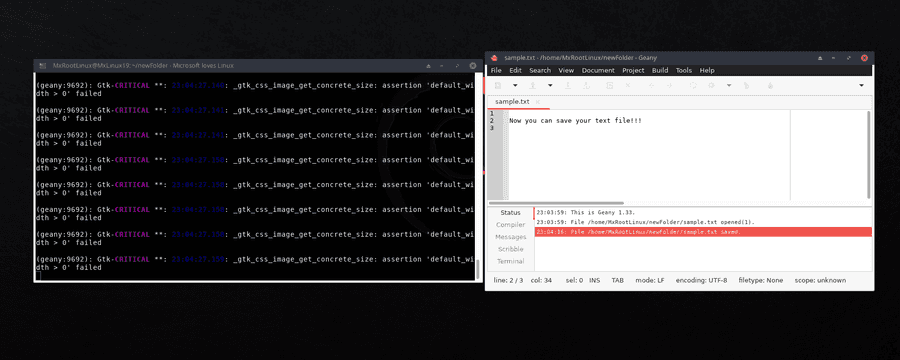Viewport: 900px width, 360px height.
Task: Click 'mode: LF' in status bar
Action: click(x=650, y=280)
